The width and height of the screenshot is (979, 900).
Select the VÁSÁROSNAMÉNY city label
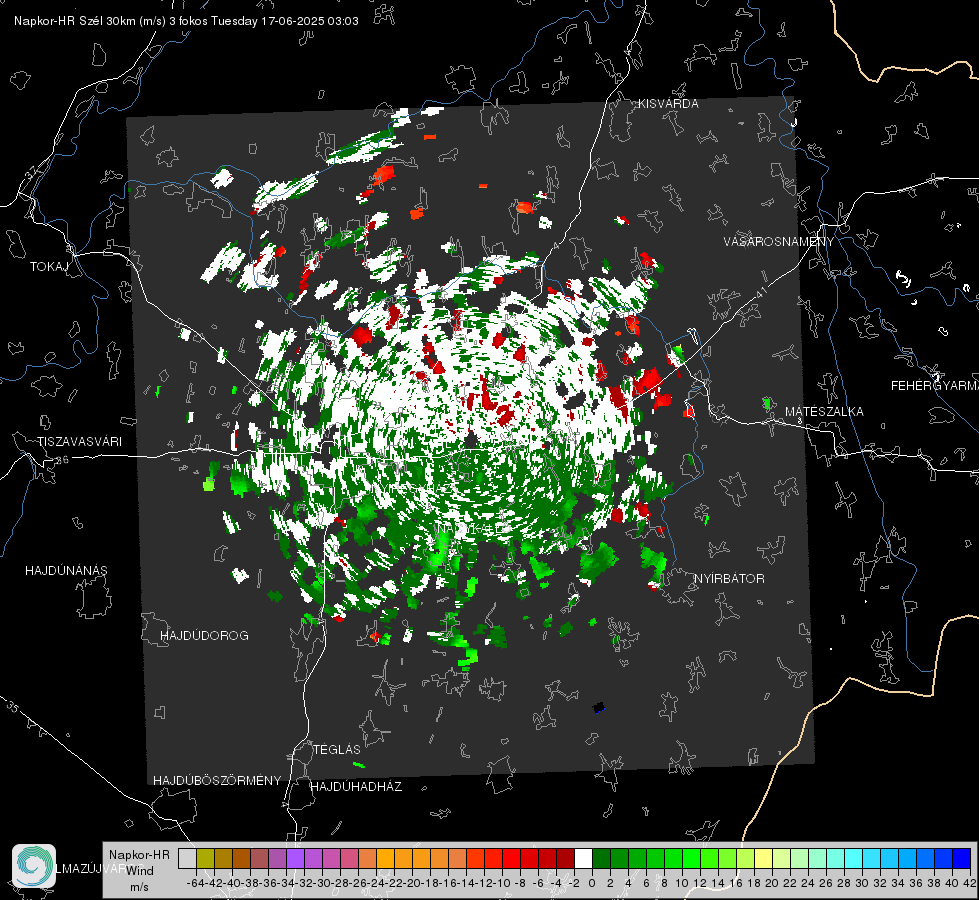(x=779, y=241)
